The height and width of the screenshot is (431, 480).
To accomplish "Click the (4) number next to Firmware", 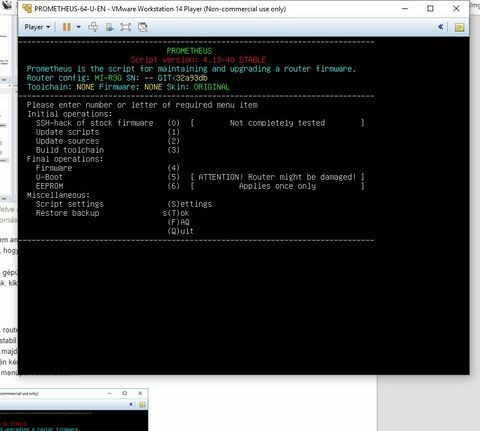I will 174,168.
